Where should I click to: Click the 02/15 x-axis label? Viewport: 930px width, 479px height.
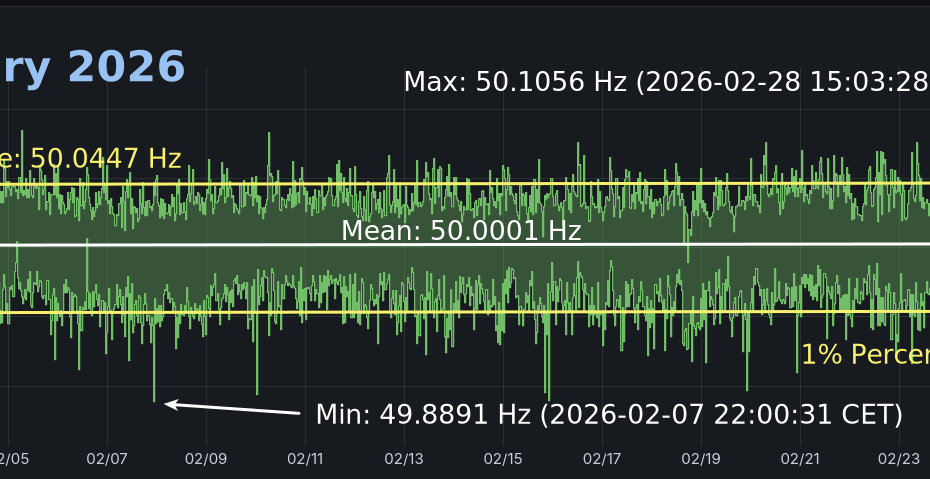click(503, 459)
